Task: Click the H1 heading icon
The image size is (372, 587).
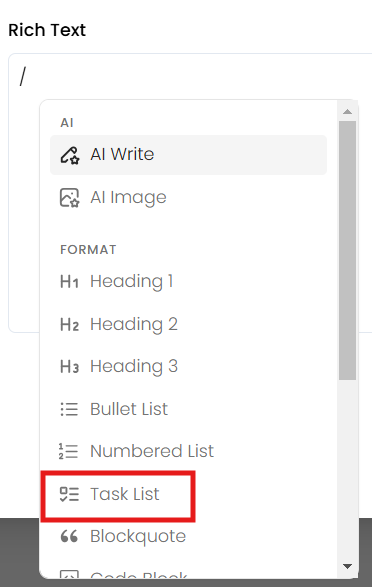Action: pos(70,282)
